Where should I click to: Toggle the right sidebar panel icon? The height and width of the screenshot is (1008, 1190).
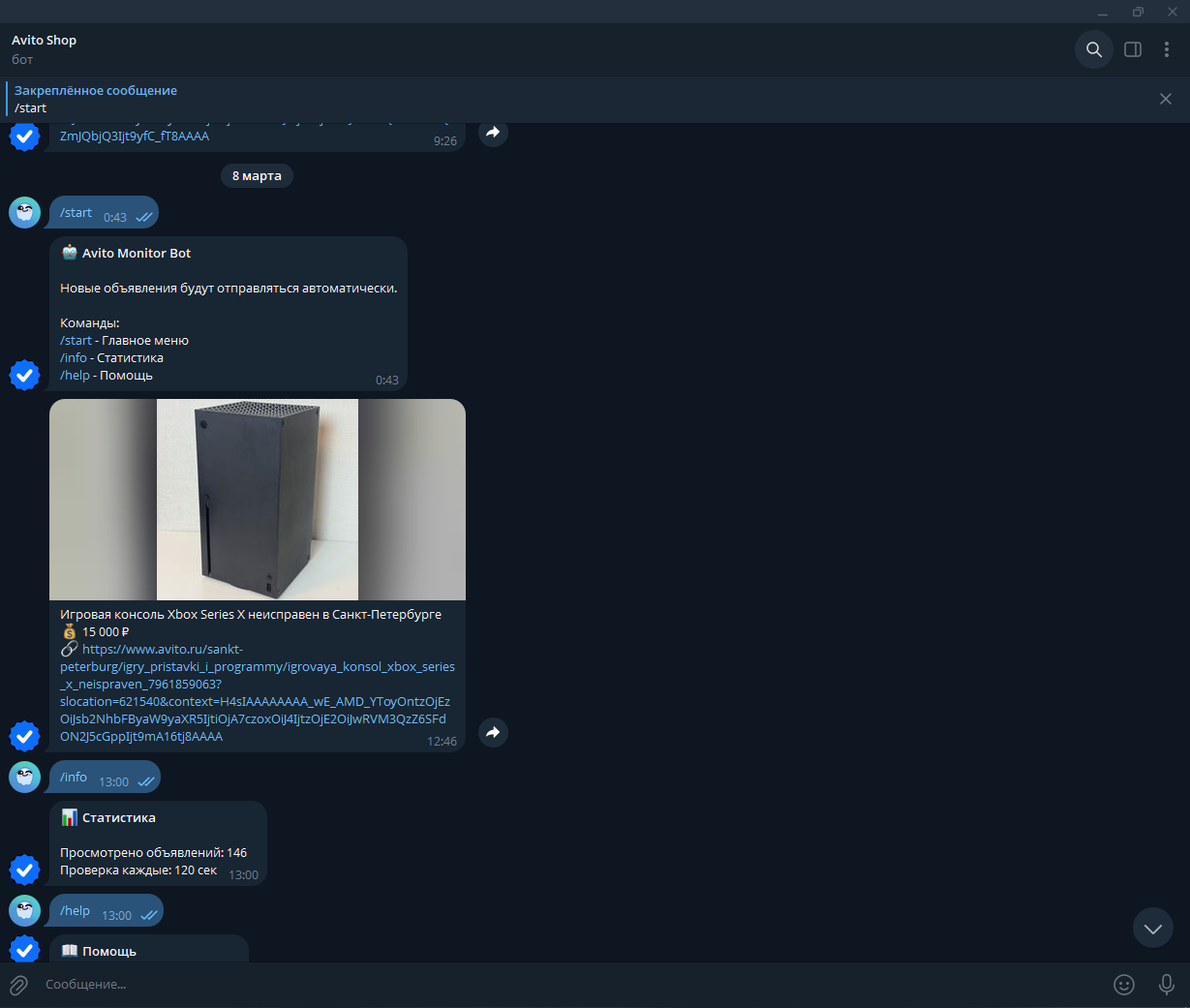click(x=1133, y=49)
